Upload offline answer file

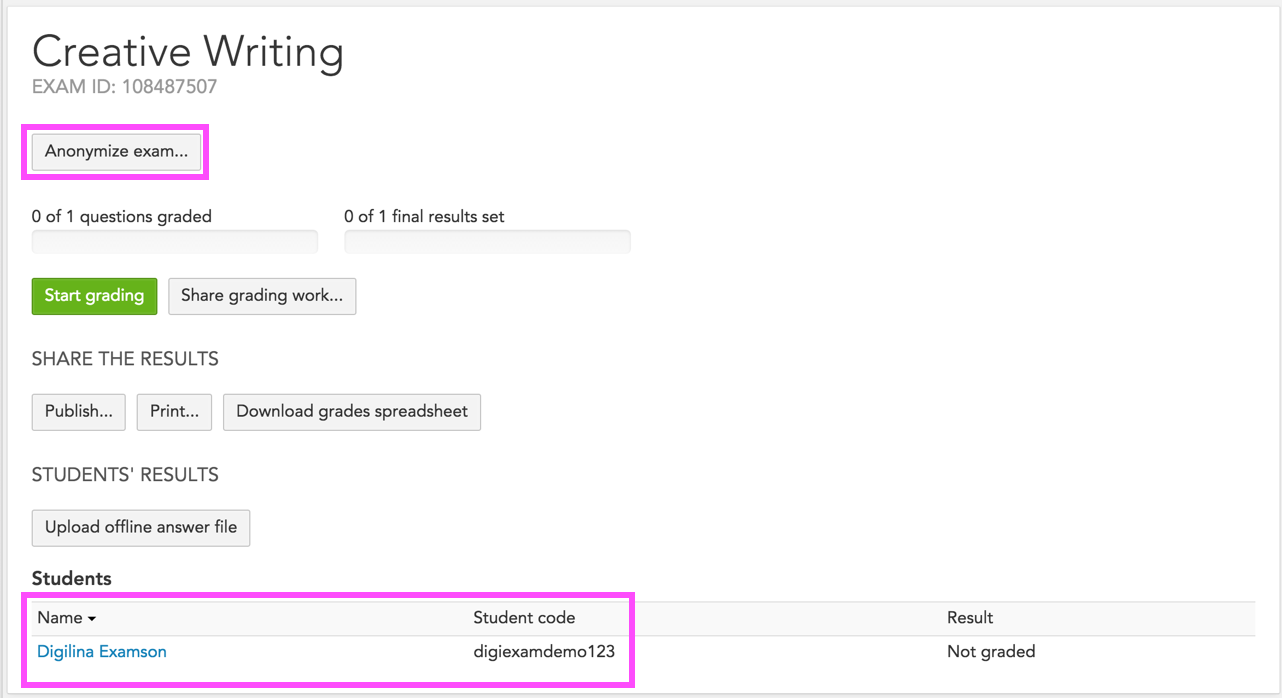point(141,528)
